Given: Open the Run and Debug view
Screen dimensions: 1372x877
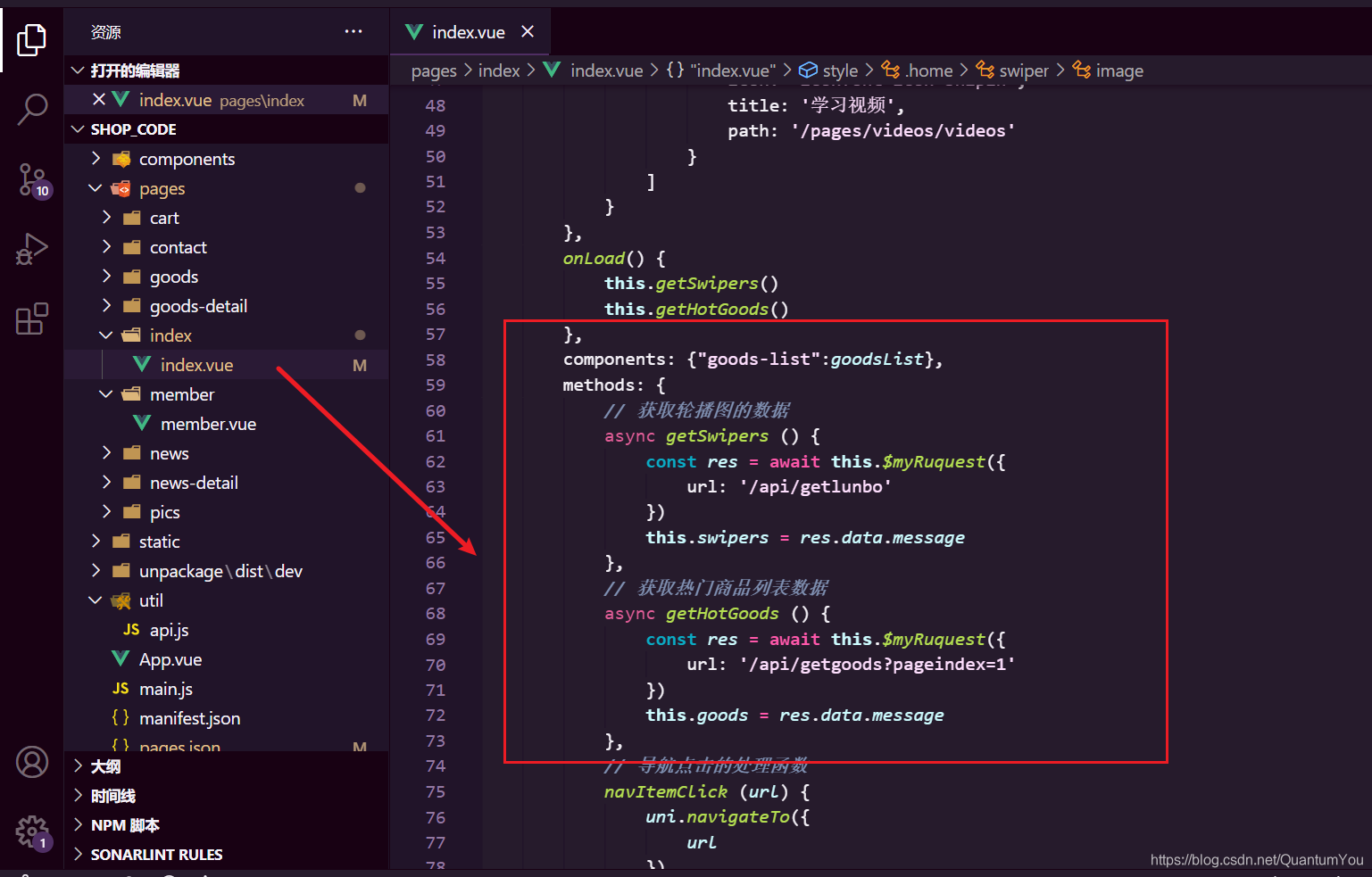Looking at the screenshot, I should coord(32,250).
